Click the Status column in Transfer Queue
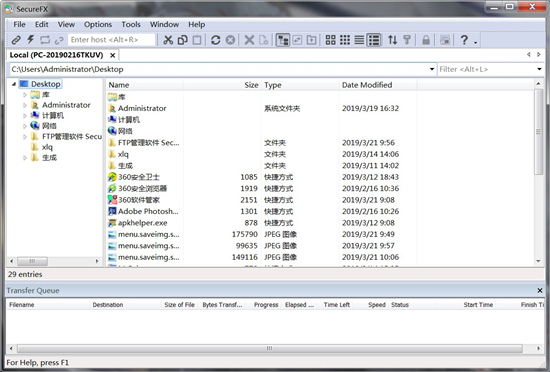Image resolution: width=550 pixels, height=372 pixels. (x=413, y=305)
